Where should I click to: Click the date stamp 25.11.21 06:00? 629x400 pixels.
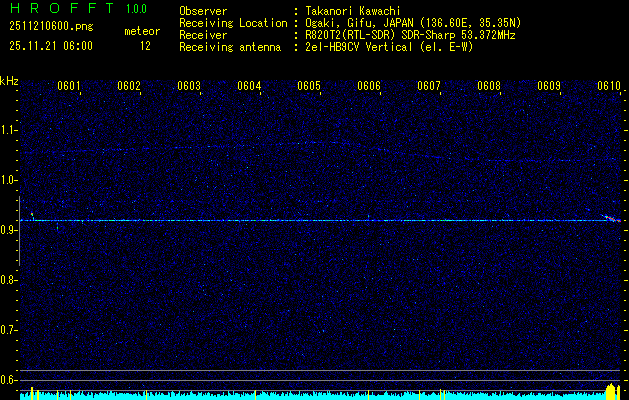click(x=51, y=46)
